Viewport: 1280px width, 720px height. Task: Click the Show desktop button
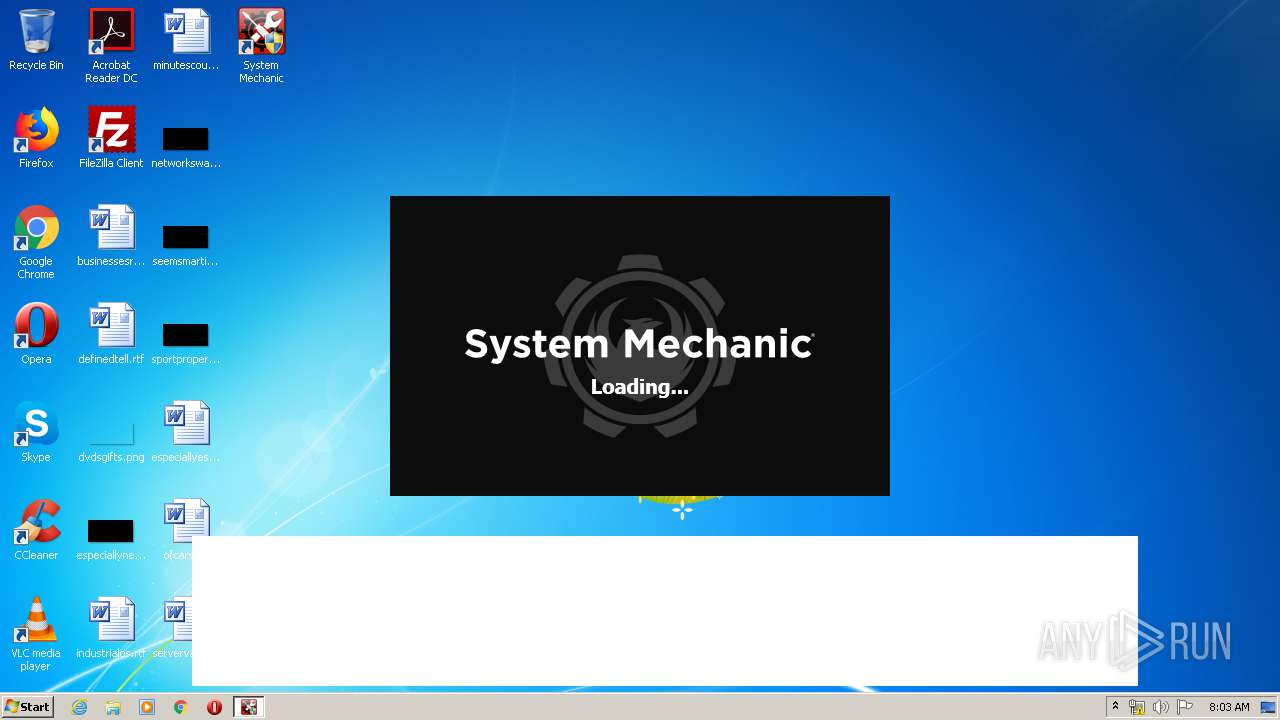click(x=1270, y=707)
